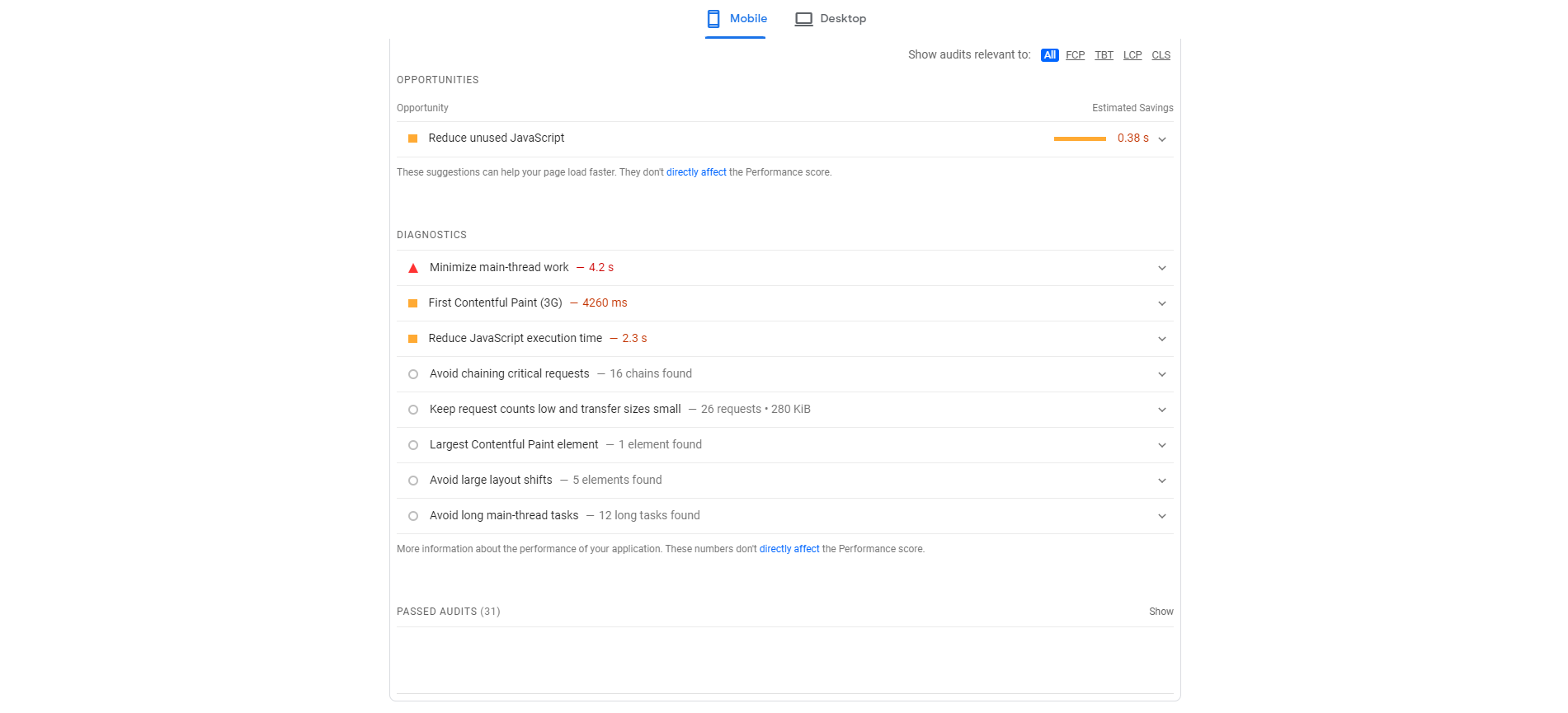
Task: Click the Reduce JavaScript execution time label
Action: pos(516,338)
